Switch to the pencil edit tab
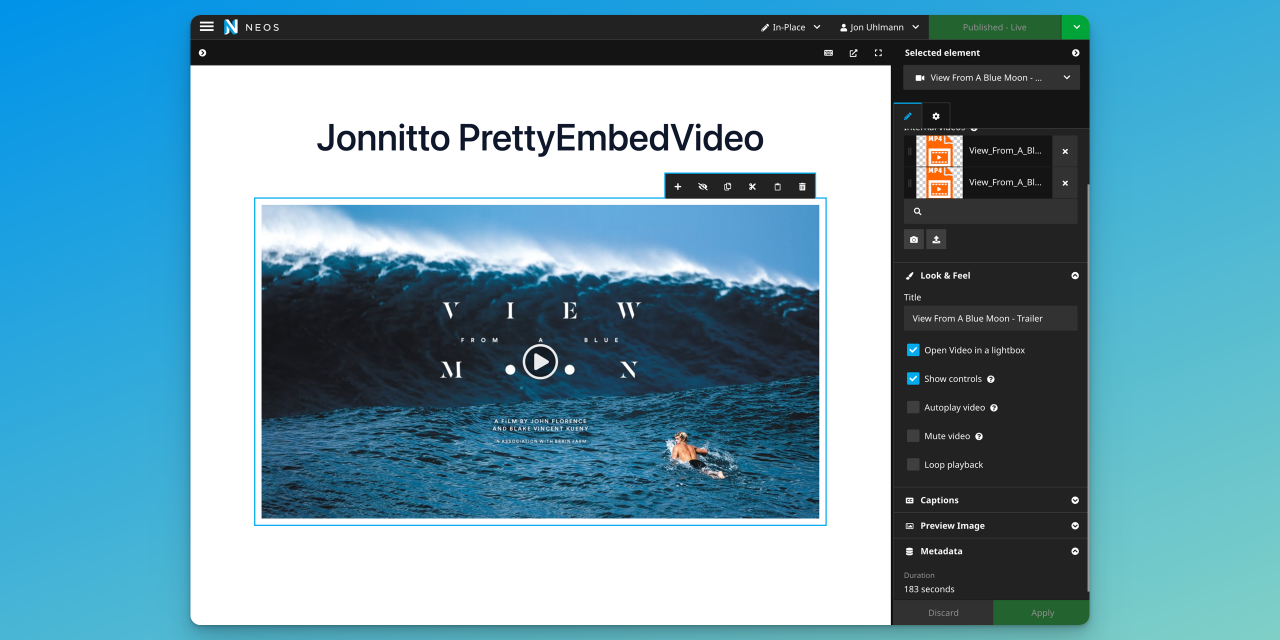Viewport: 1280px width, 640px height. click(908, 116)
